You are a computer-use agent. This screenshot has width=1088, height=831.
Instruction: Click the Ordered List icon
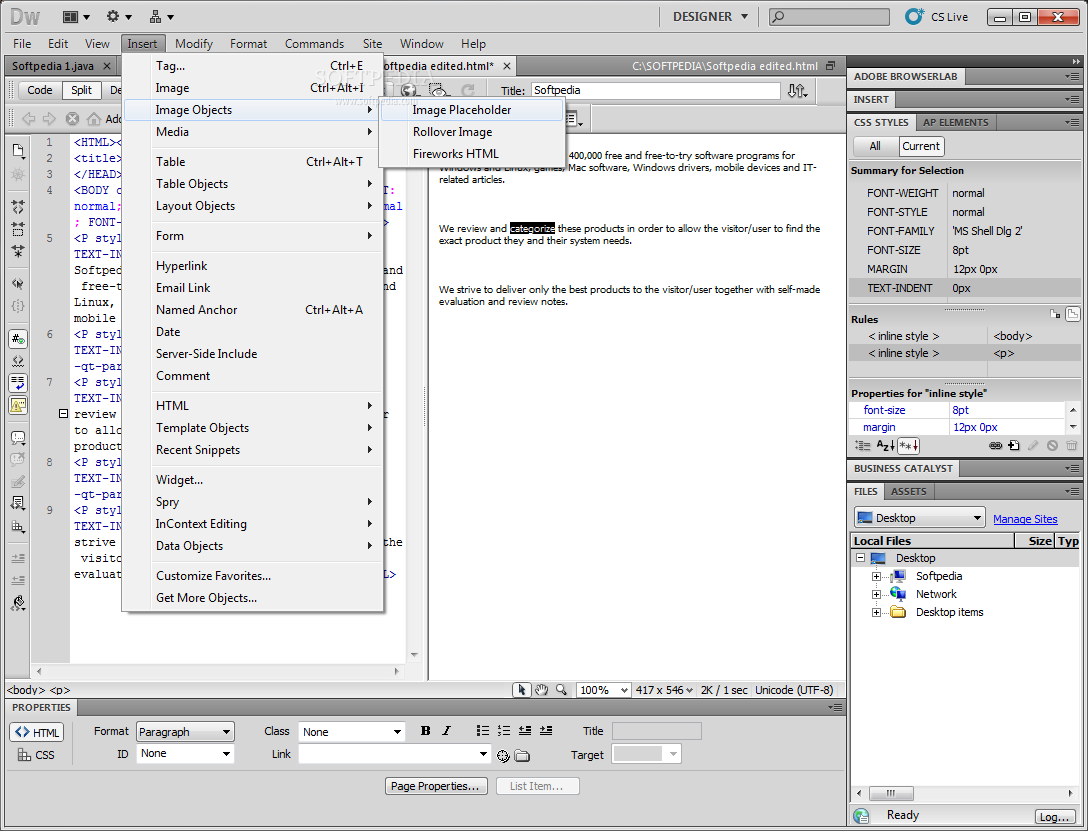pyautogui.click(x=504, y=730)
